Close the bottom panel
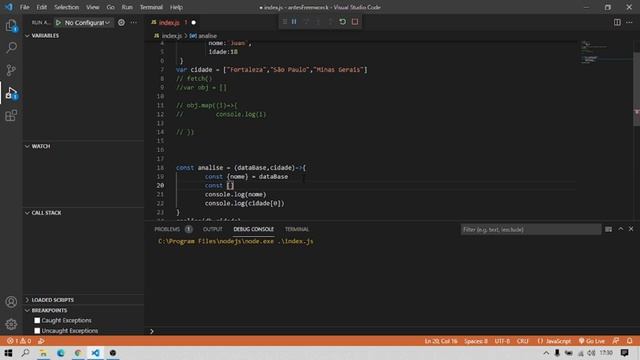640x360 pixels. coord(631,229)
